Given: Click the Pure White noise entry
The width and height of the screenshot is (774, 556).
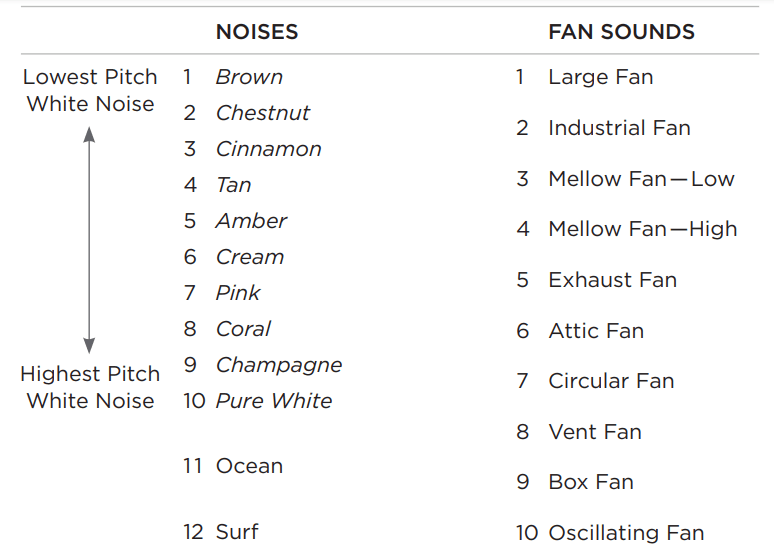Looking at the screenshot, I should pyautogui.click(x=274, y=401).
